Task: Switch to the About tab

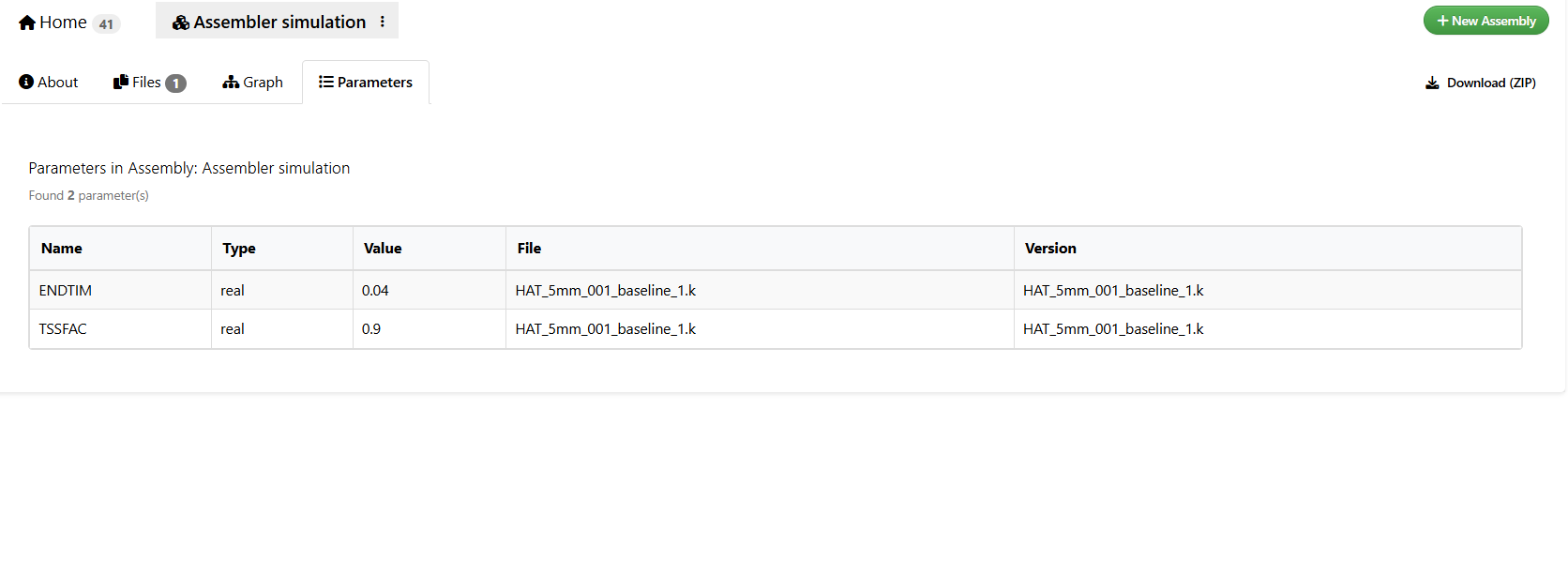Action: point(49,83)
